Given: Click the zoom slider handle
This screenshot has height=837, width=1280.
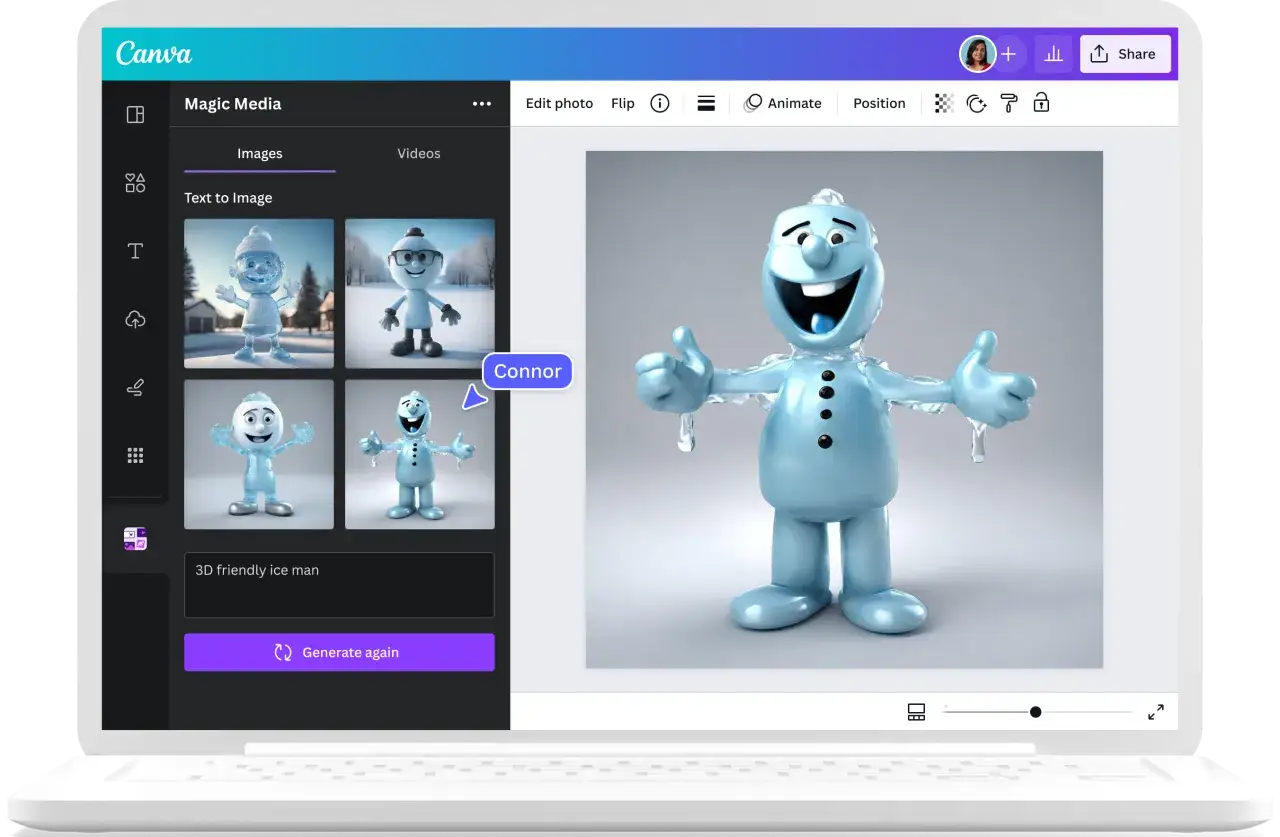Looking at the screenshot, I should coord(1035,712).
